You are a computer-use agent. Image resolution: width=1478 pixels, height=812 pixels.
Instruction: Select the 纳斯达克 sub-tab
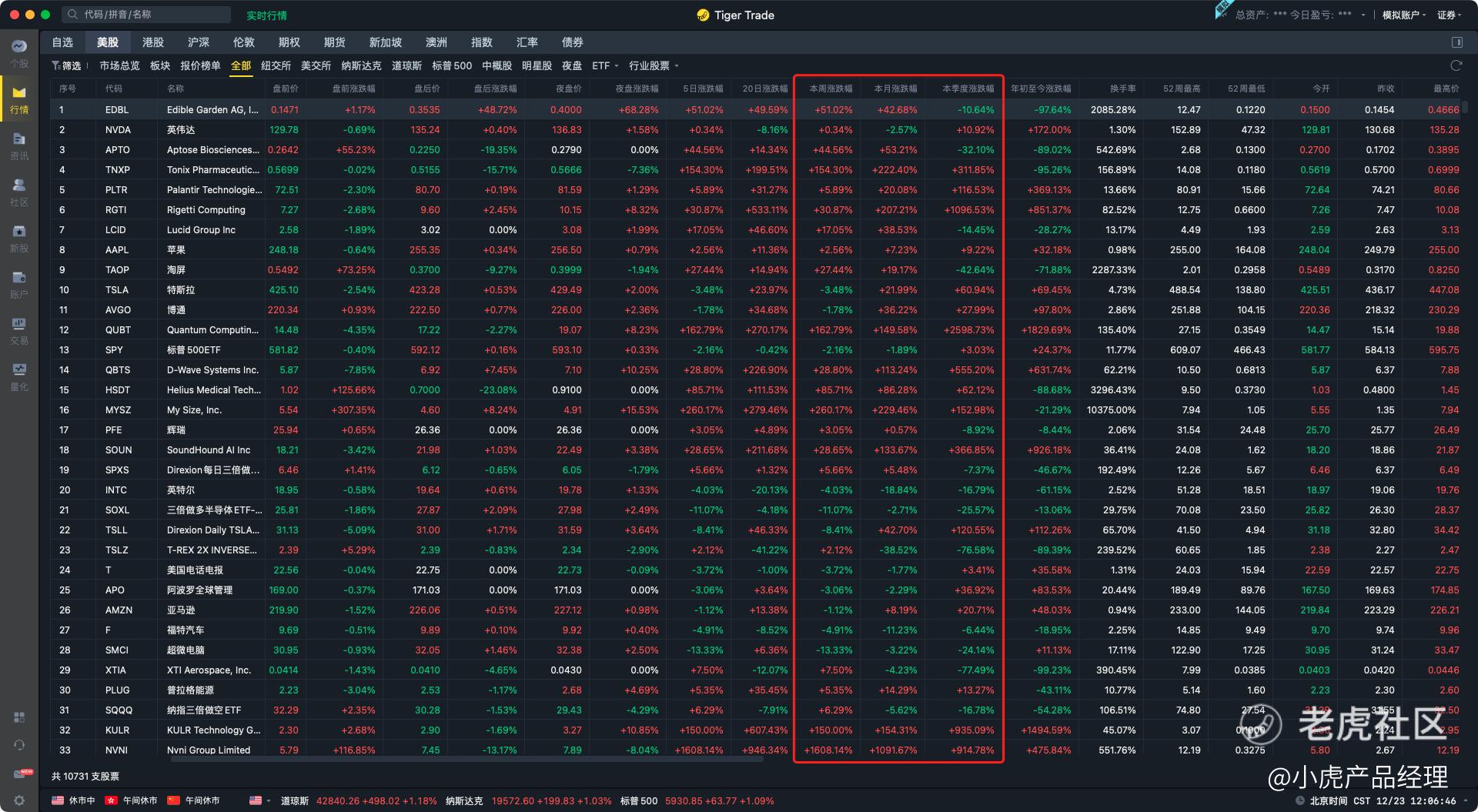[x=361, y=65]
